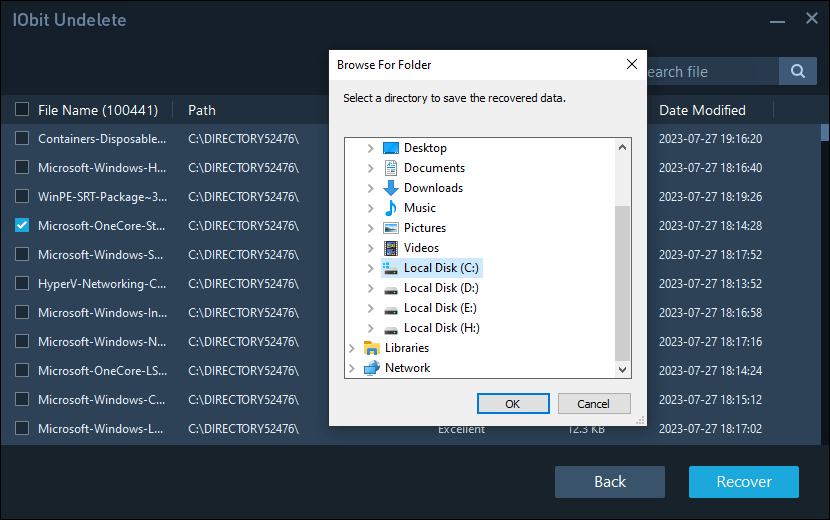Expand the Documents folder node

point(370,168)
